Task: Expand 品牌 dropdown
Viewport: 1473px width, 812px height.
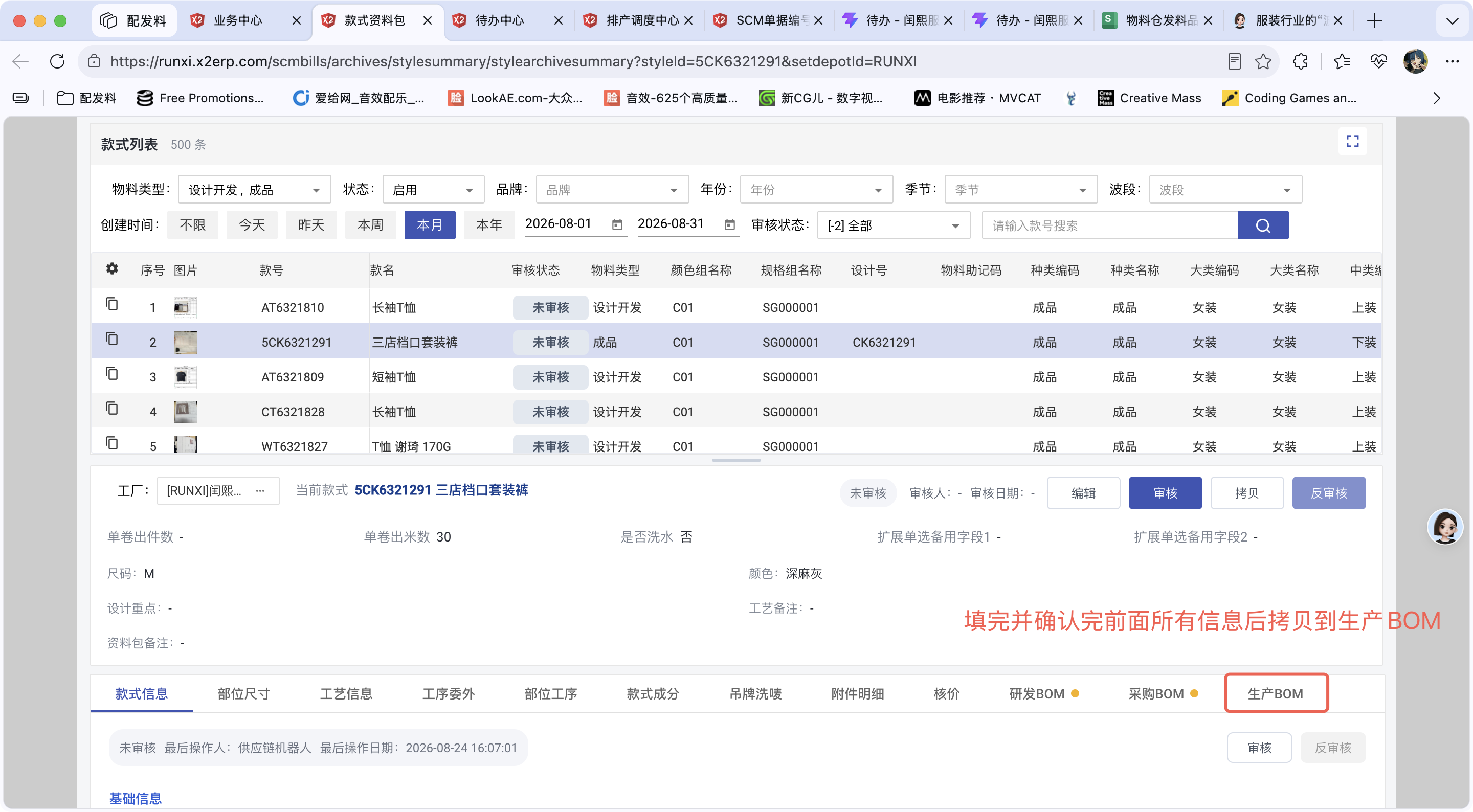Action: click(612, 190)
